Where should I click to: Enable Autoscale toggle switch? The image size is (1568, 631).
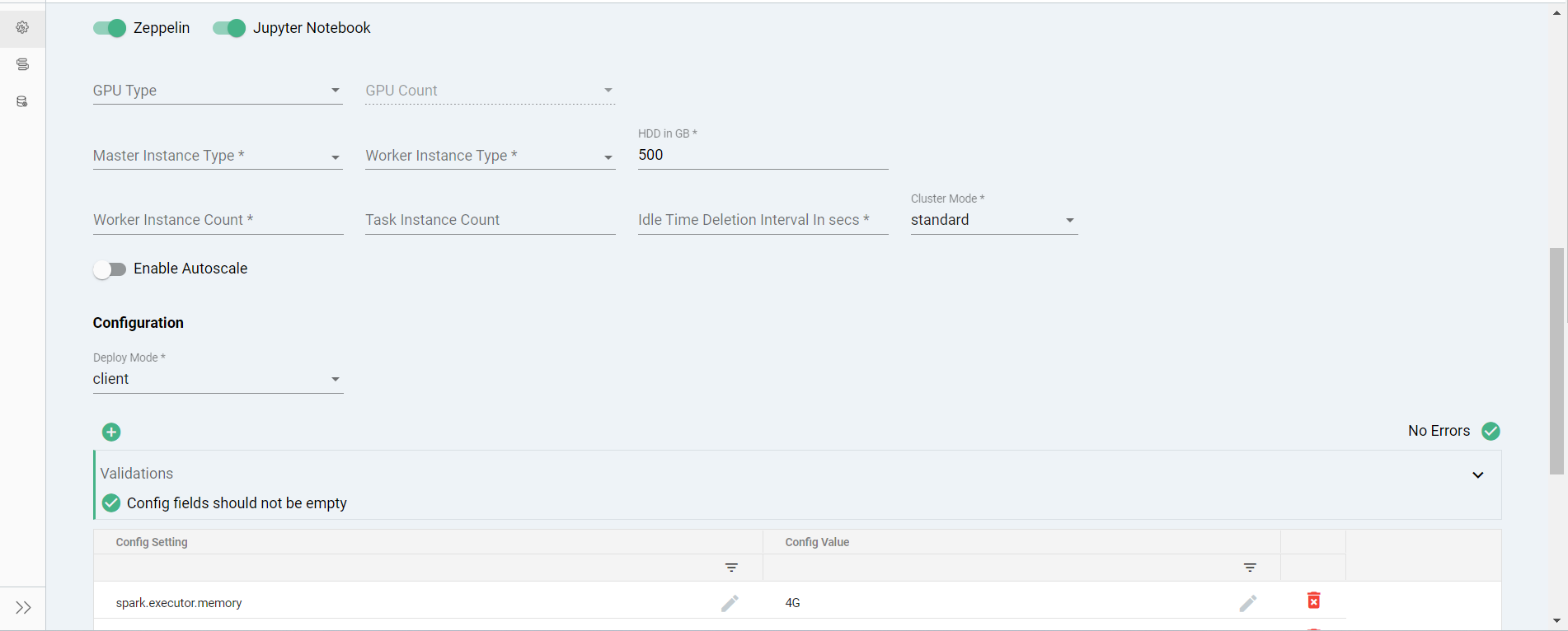point(110,269)
